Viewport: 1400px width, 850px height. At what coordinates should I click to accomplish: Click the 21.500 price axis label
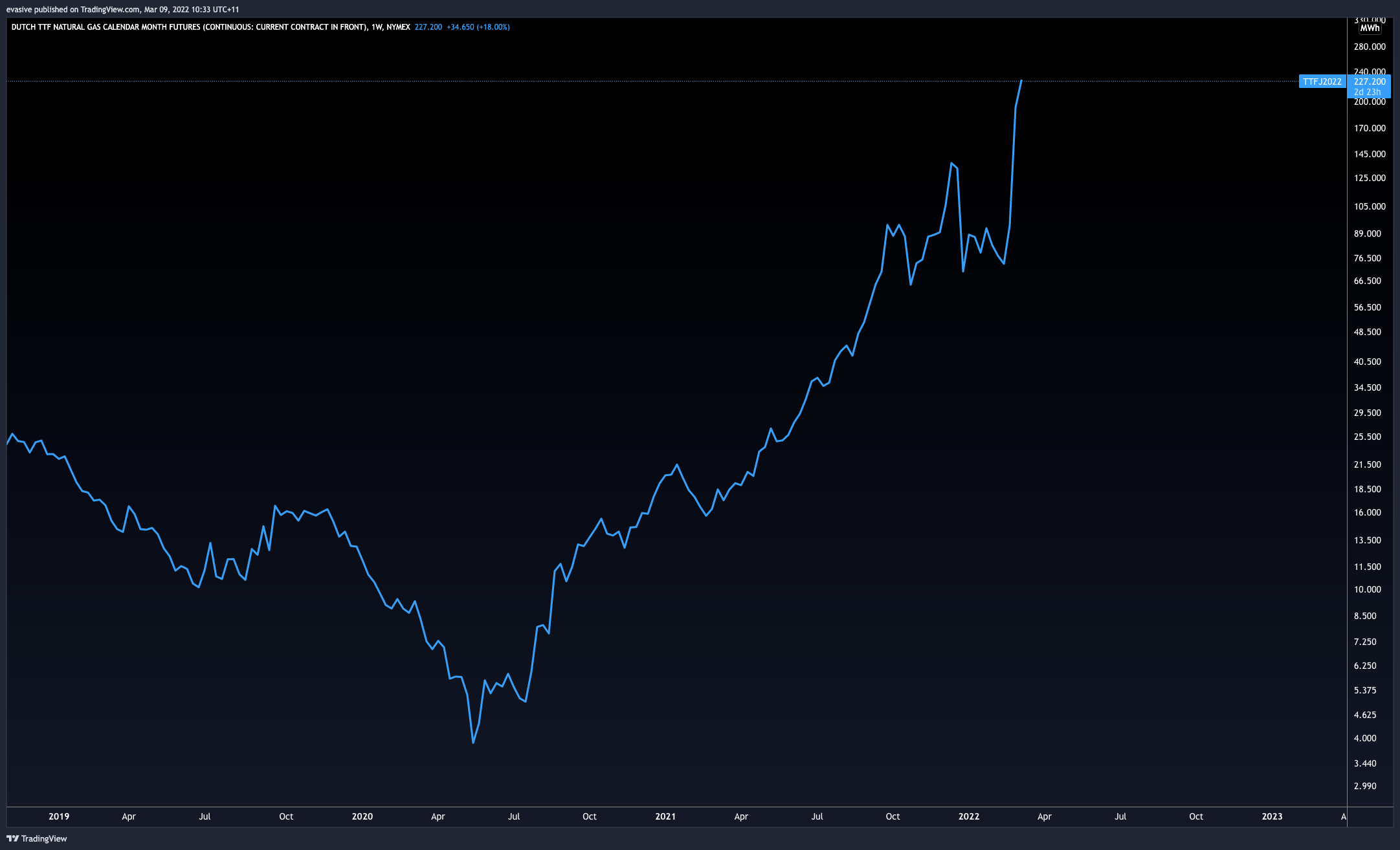pos(1368,464)
